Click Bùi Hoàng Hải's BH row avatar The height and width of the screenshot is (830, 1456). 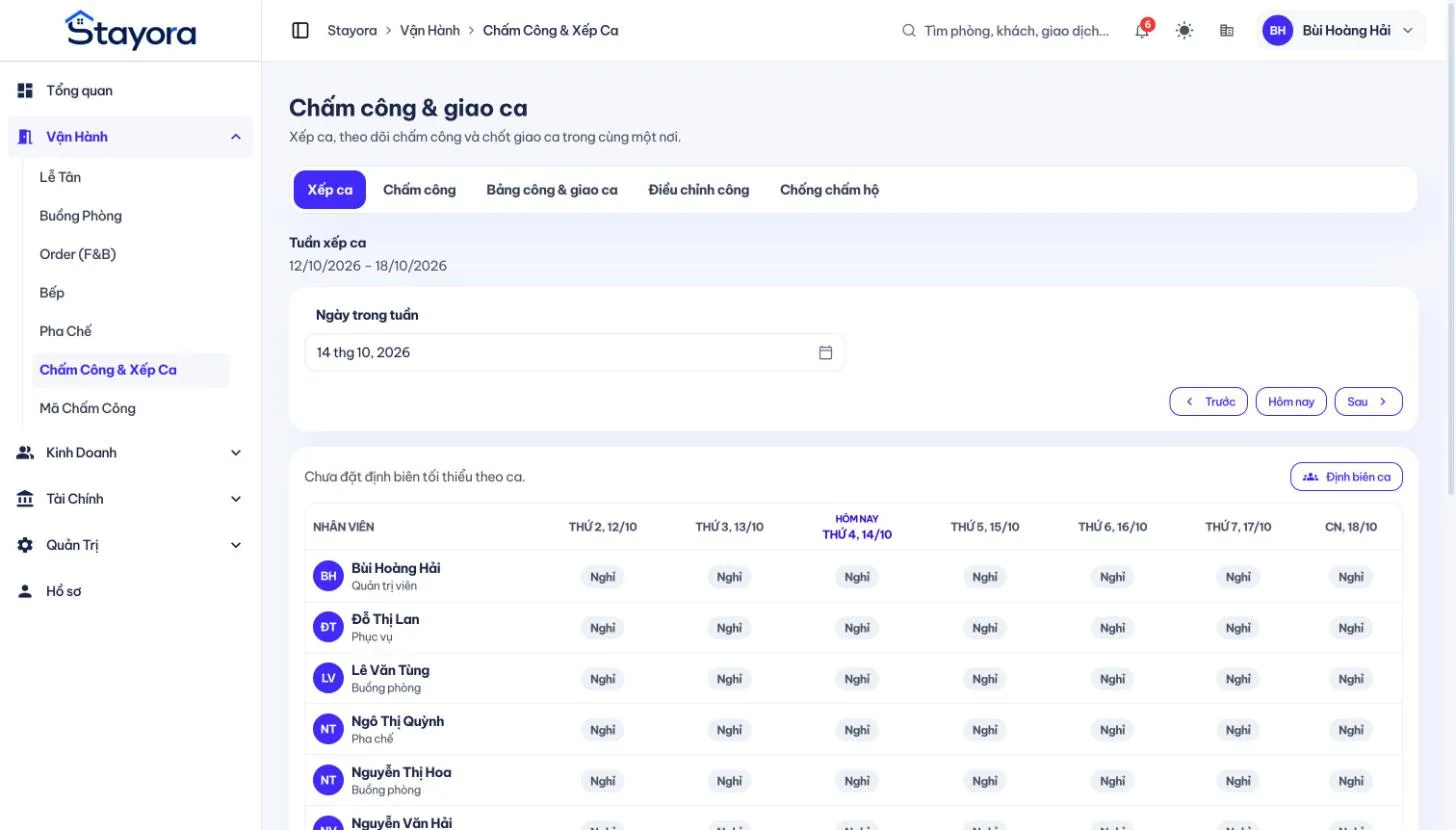tap(328, 576)
